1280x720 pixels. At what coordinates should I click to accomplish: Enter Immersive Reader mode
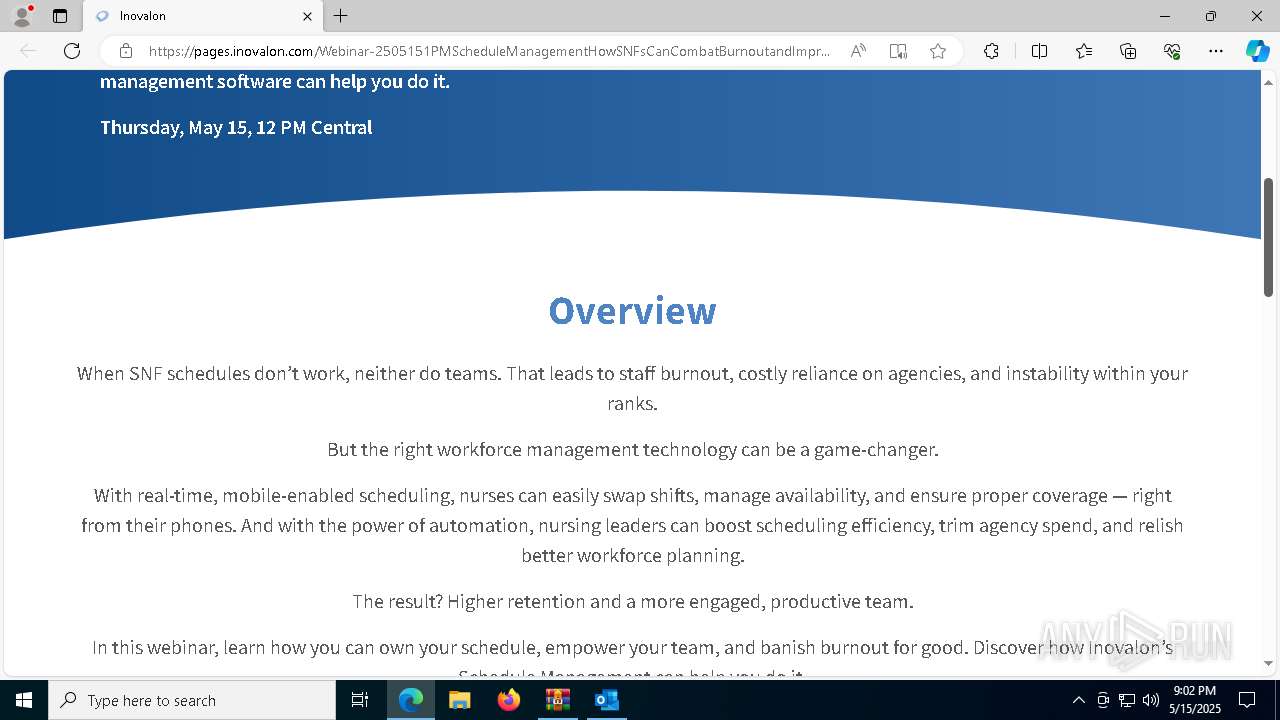(898, 51)
